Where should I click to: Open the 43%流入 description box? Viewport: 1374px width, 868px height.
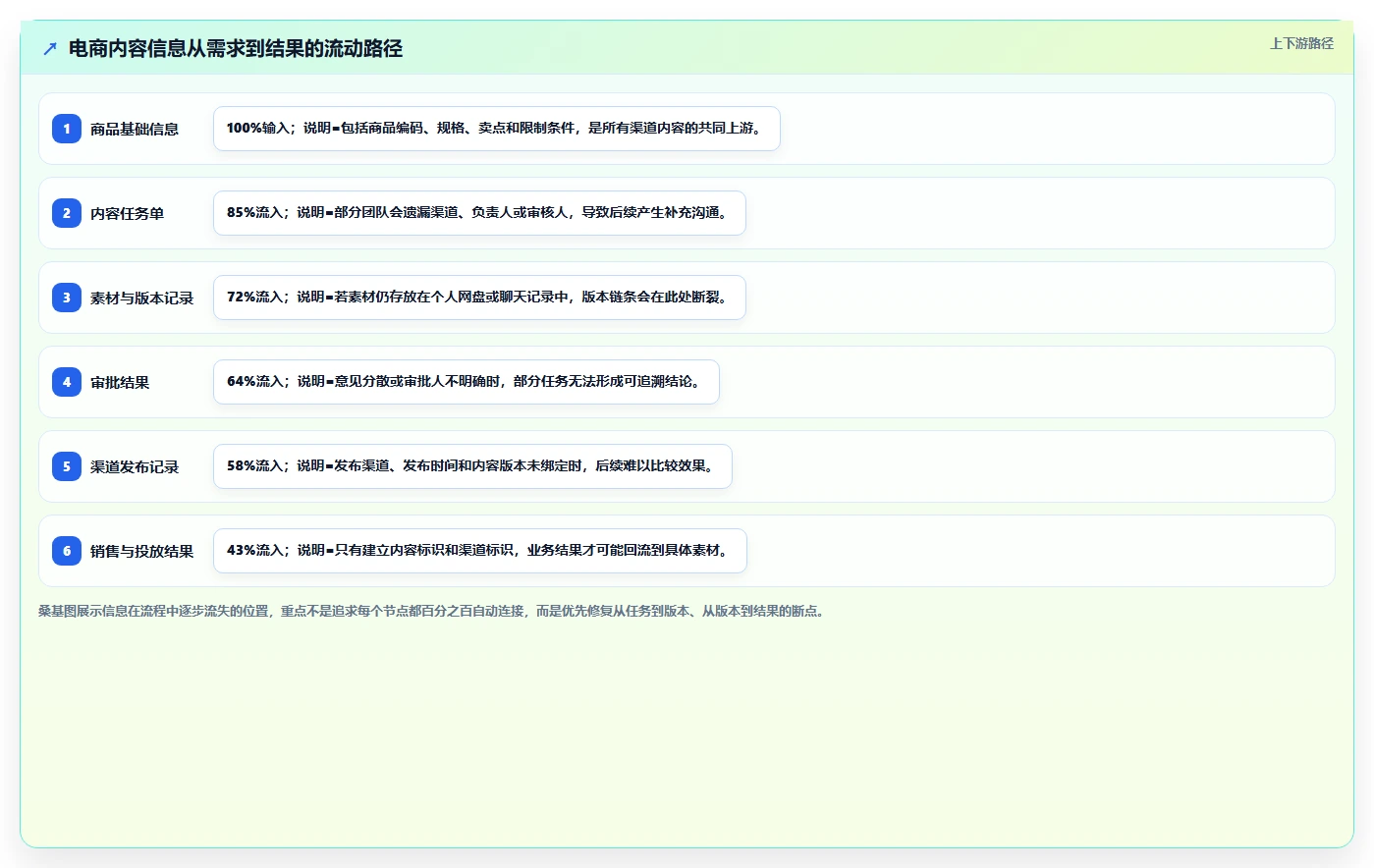(x=480, y=551)
